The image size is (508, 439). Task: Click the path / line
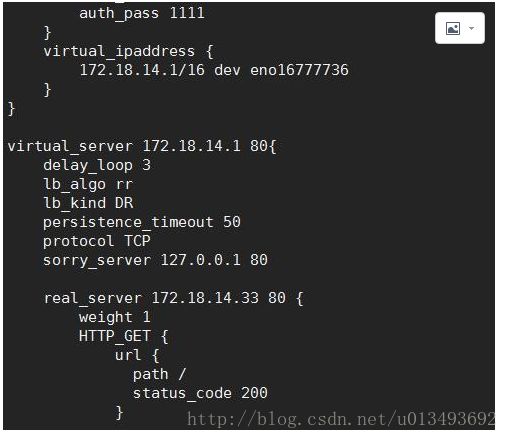point(159,374)
